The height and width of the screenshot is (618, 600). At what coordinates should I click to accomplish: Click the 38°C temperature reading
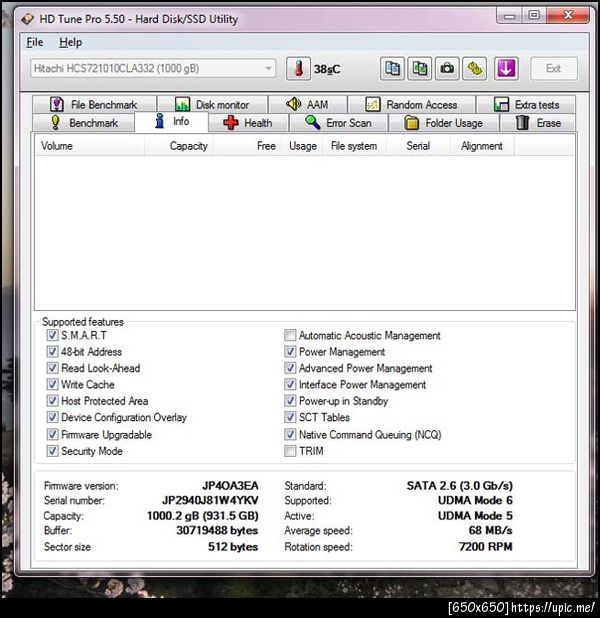(327, 69)
